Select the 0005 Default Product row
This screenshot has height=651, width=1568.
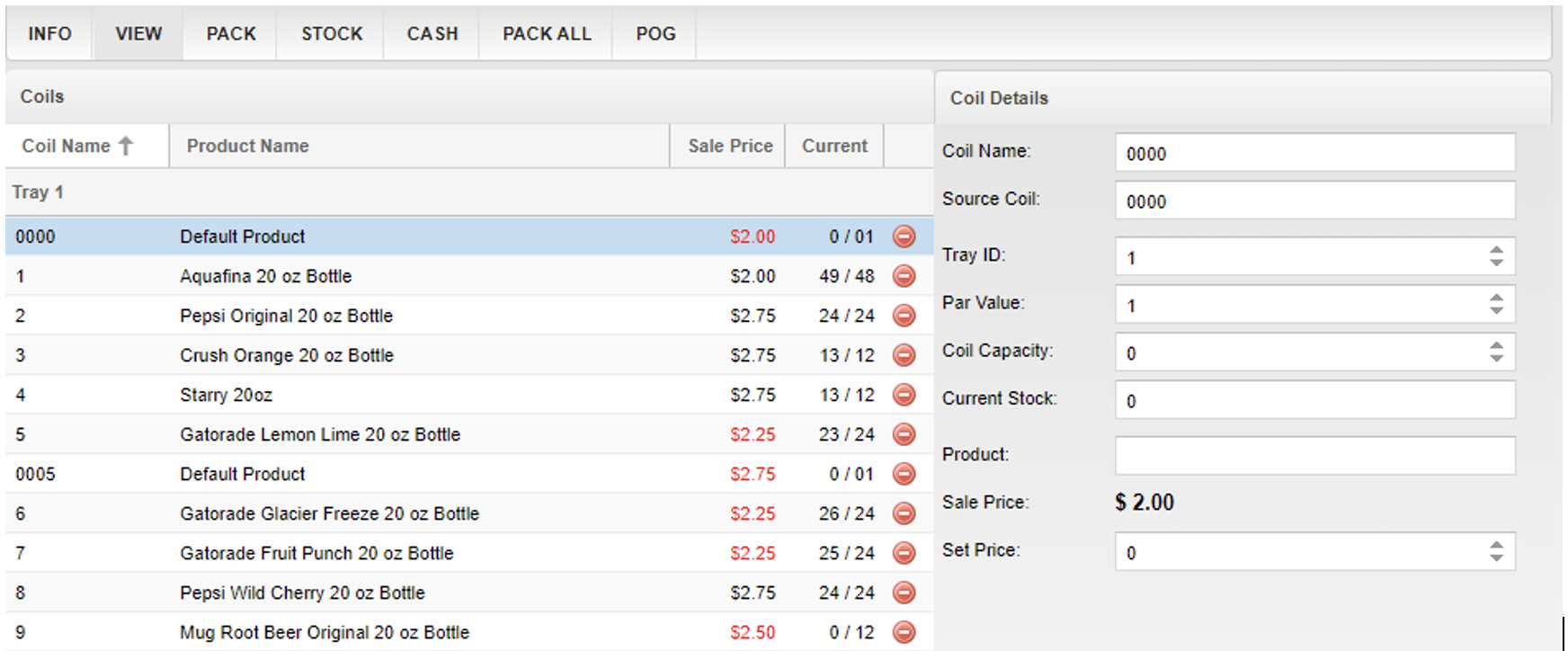(x=469, y=474)
